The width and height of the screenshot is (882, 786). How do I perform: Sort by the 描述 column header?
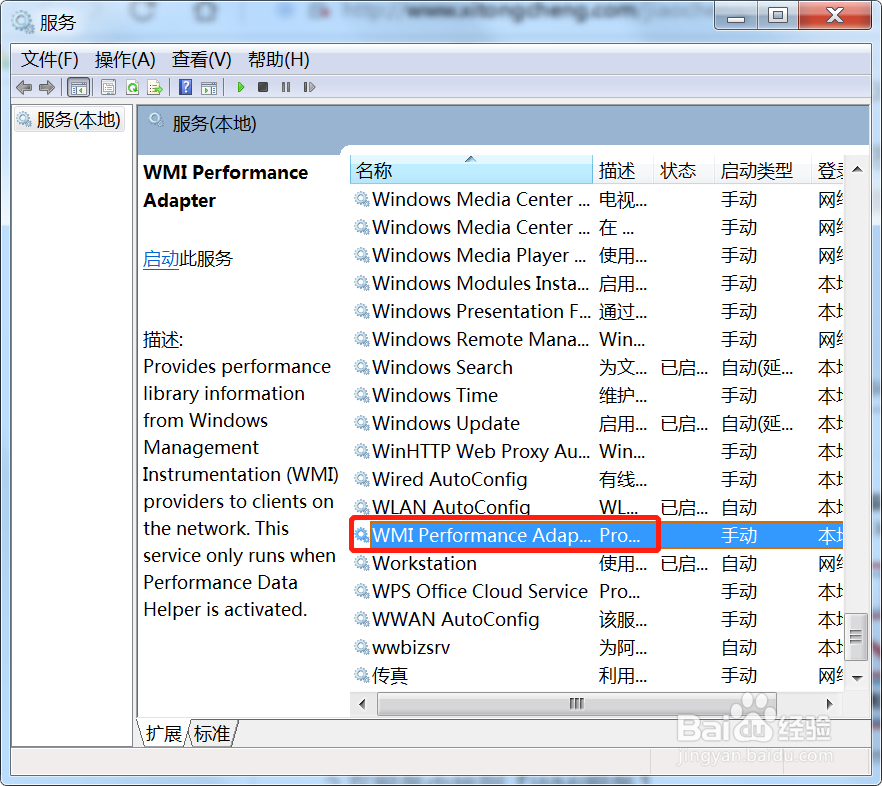(x=622, y=170)
